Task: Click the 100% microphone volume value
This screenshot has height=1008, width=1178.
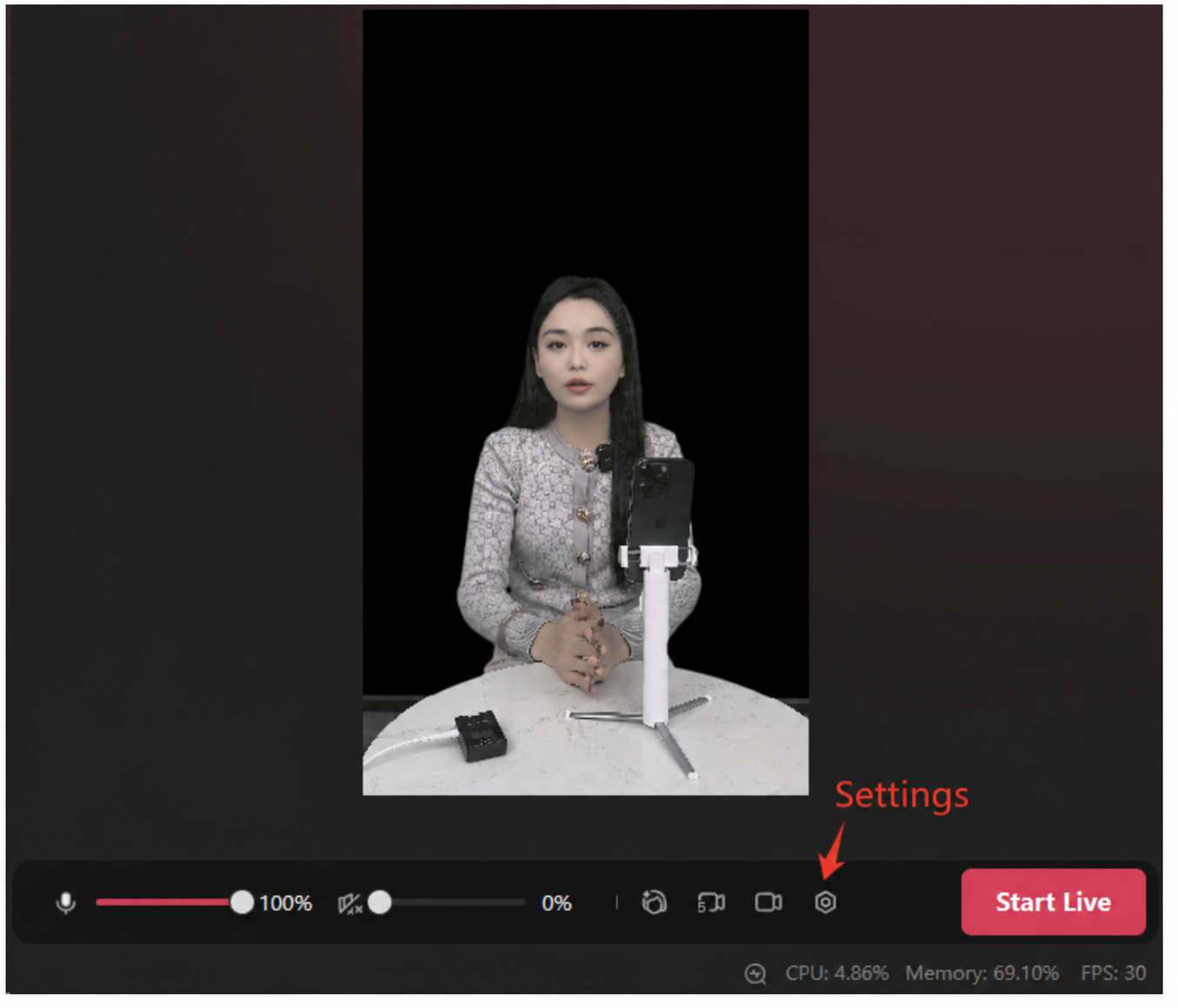Action: click(285, 904)
